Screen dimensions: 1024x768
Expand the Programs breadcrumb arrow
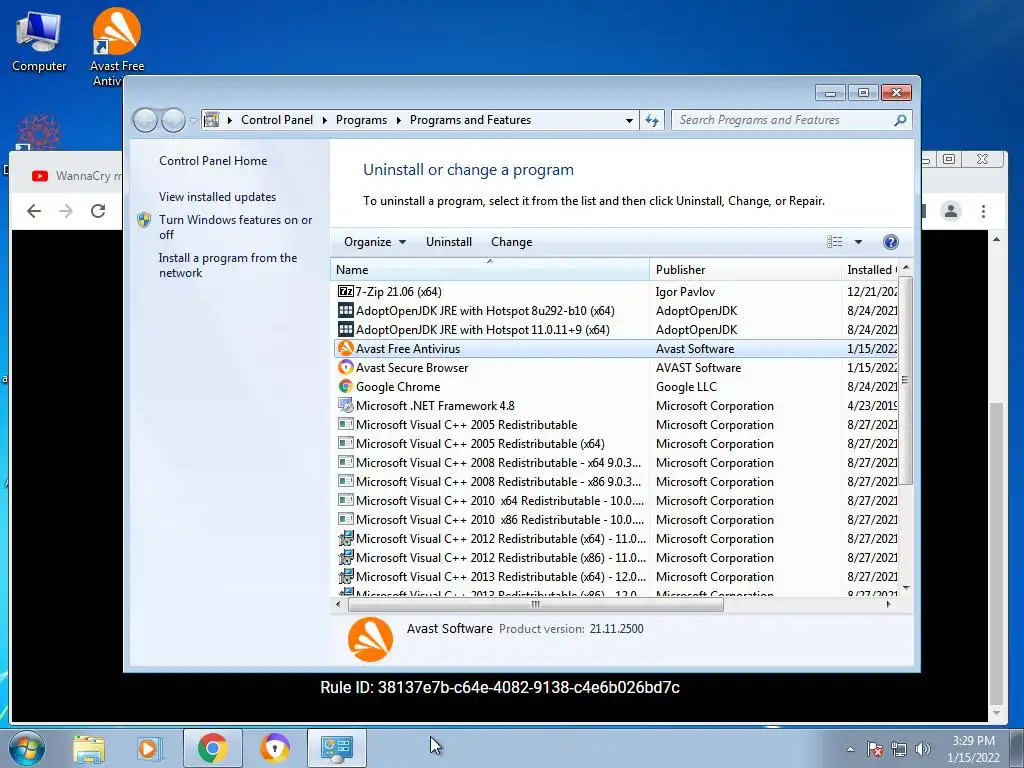(398, 120)
